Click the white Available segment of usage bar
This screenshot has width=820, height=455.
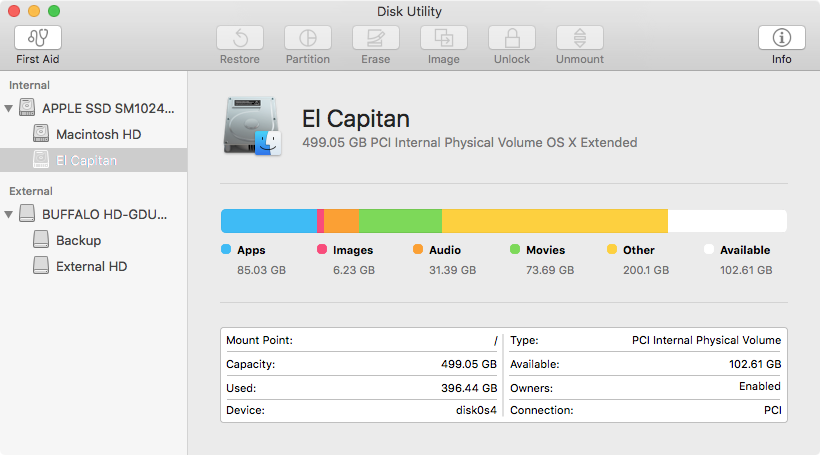[727, 221]
